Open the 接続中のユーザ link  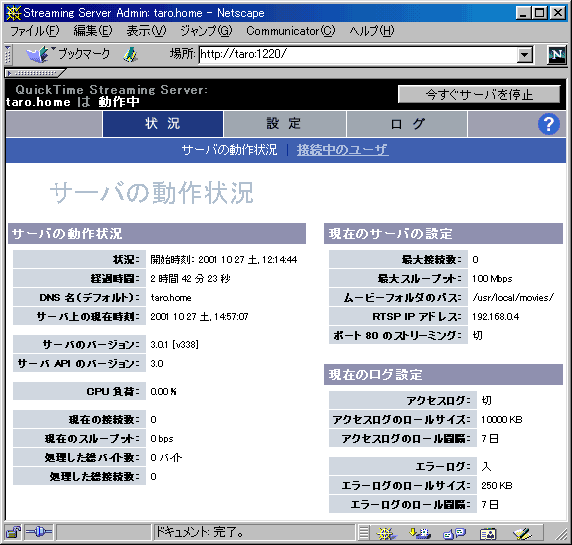click(x=342, y=150)
